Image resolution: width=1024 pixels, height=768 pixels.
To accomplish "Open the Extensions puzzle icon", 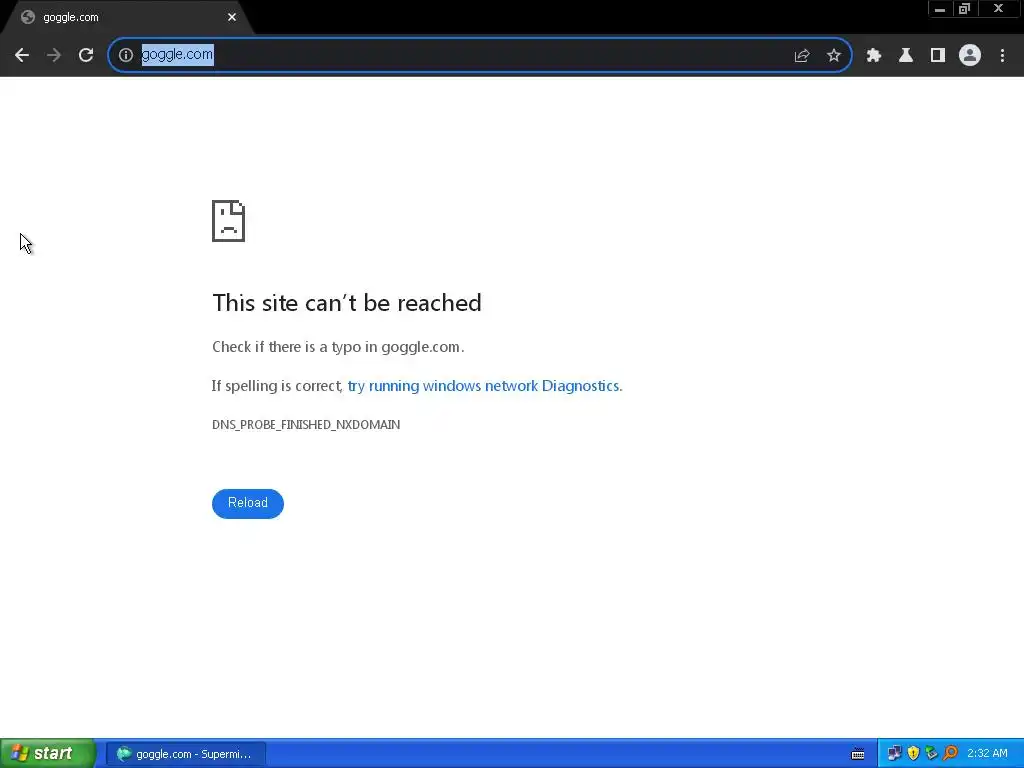I will [x=874, y=56].
